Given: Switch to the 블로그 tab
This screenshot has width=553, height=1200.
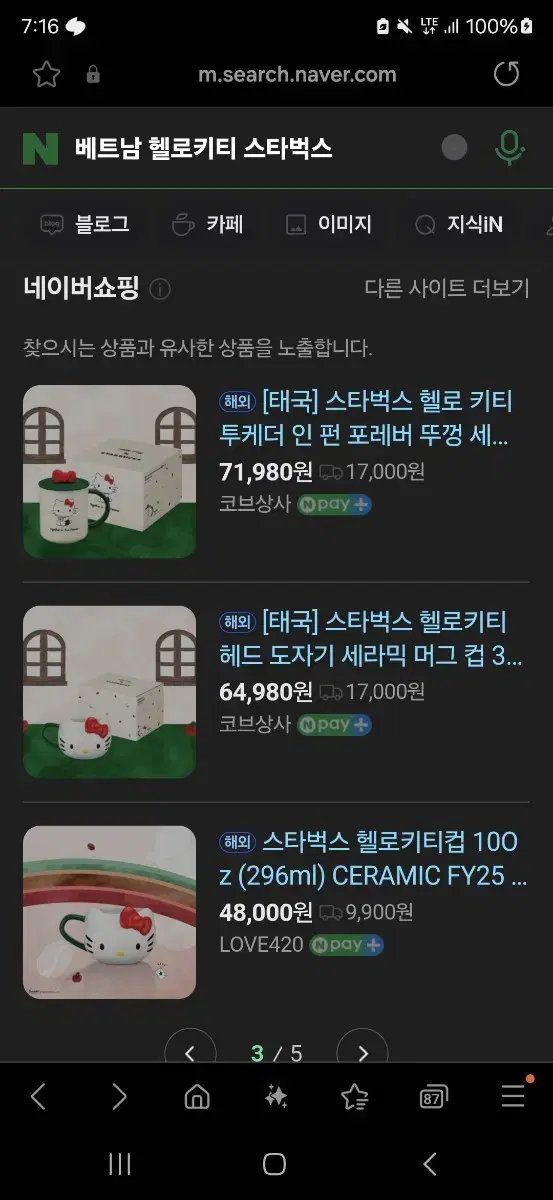Looking at the screenshot, I should tap(85, 224).
